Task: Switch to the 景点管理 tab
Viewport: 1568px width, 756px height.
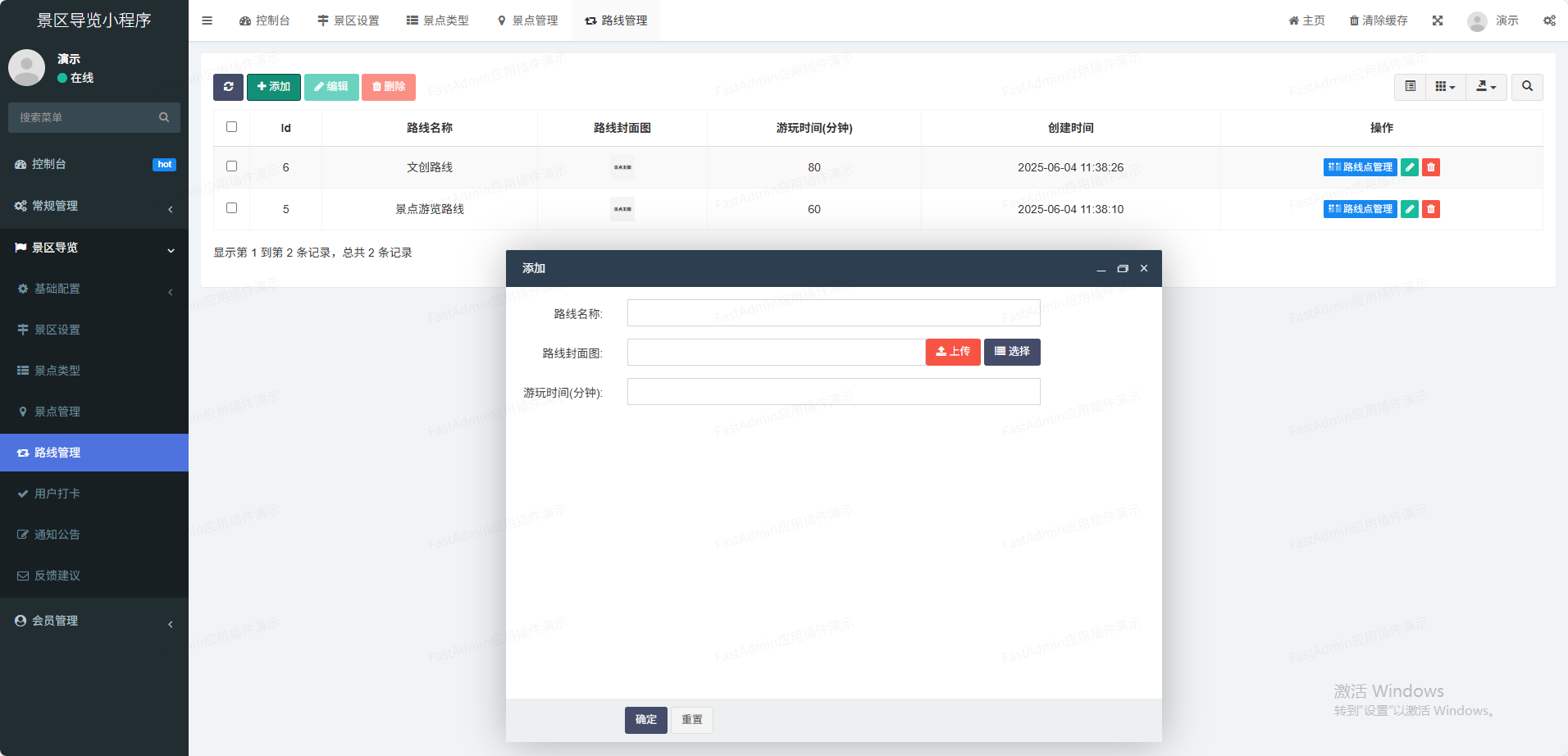Action: 528,20
